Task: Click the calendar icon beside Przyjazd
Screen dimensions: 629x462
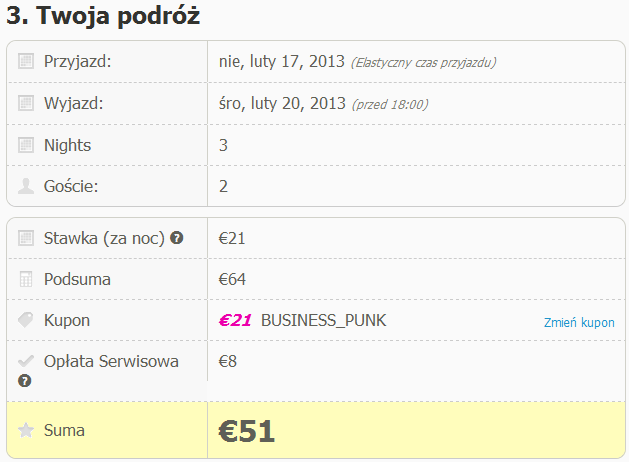Action: (26, 62)
